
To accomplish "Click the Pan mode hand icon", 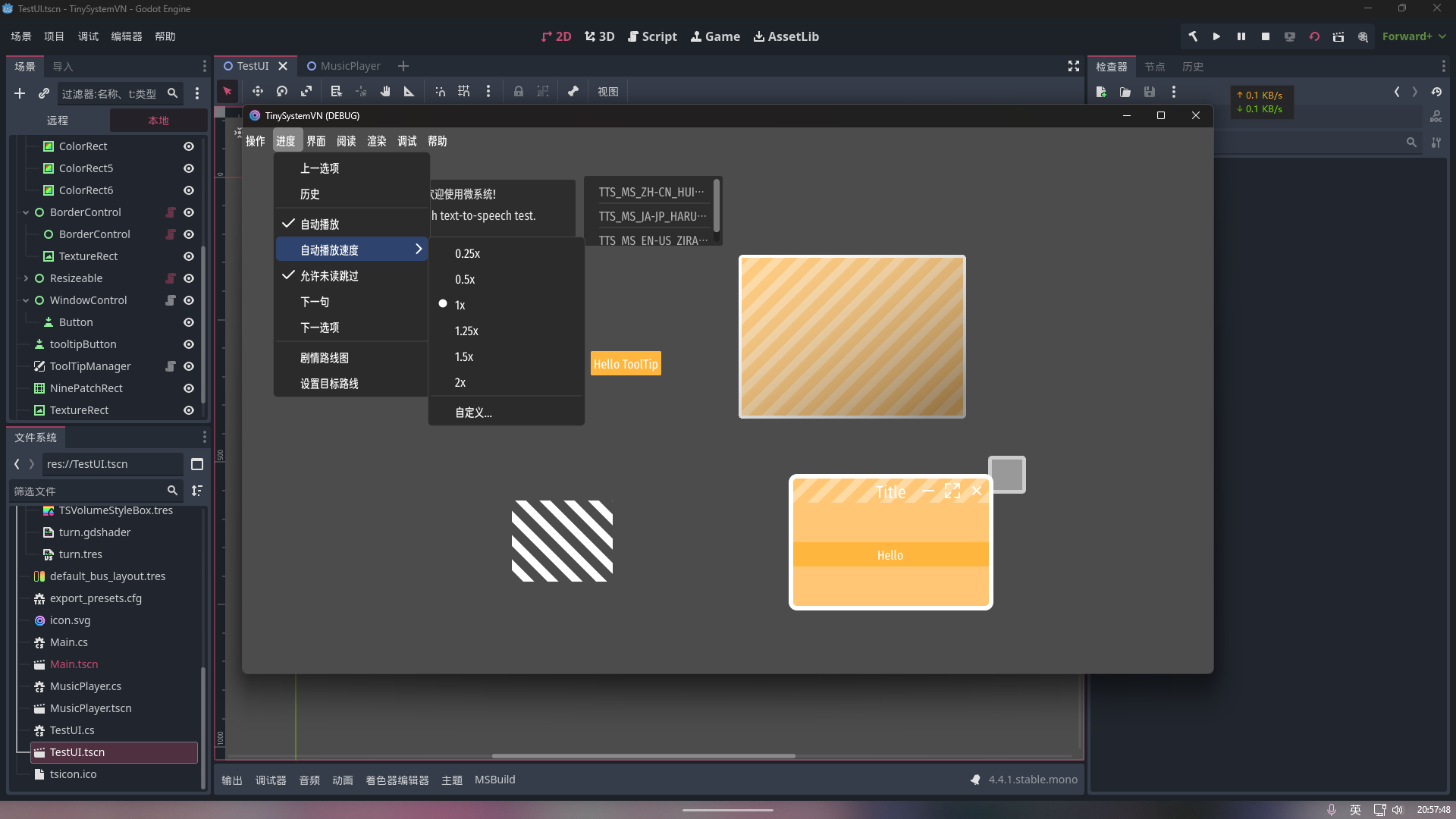I will click(x=385, y=91).
